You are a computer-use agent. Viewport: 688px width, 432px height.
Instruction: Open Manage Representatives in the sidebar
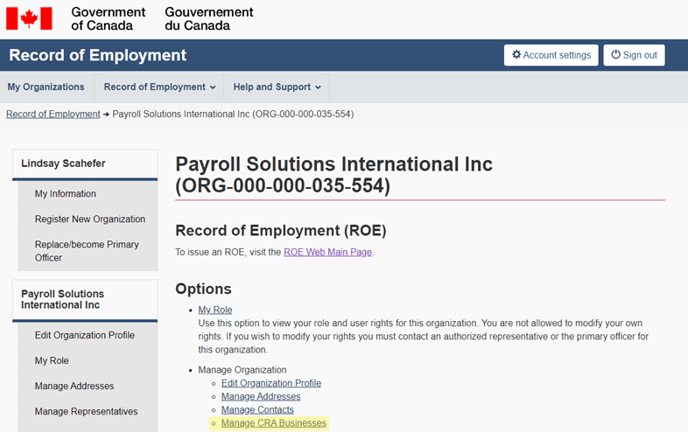[85, 411]
